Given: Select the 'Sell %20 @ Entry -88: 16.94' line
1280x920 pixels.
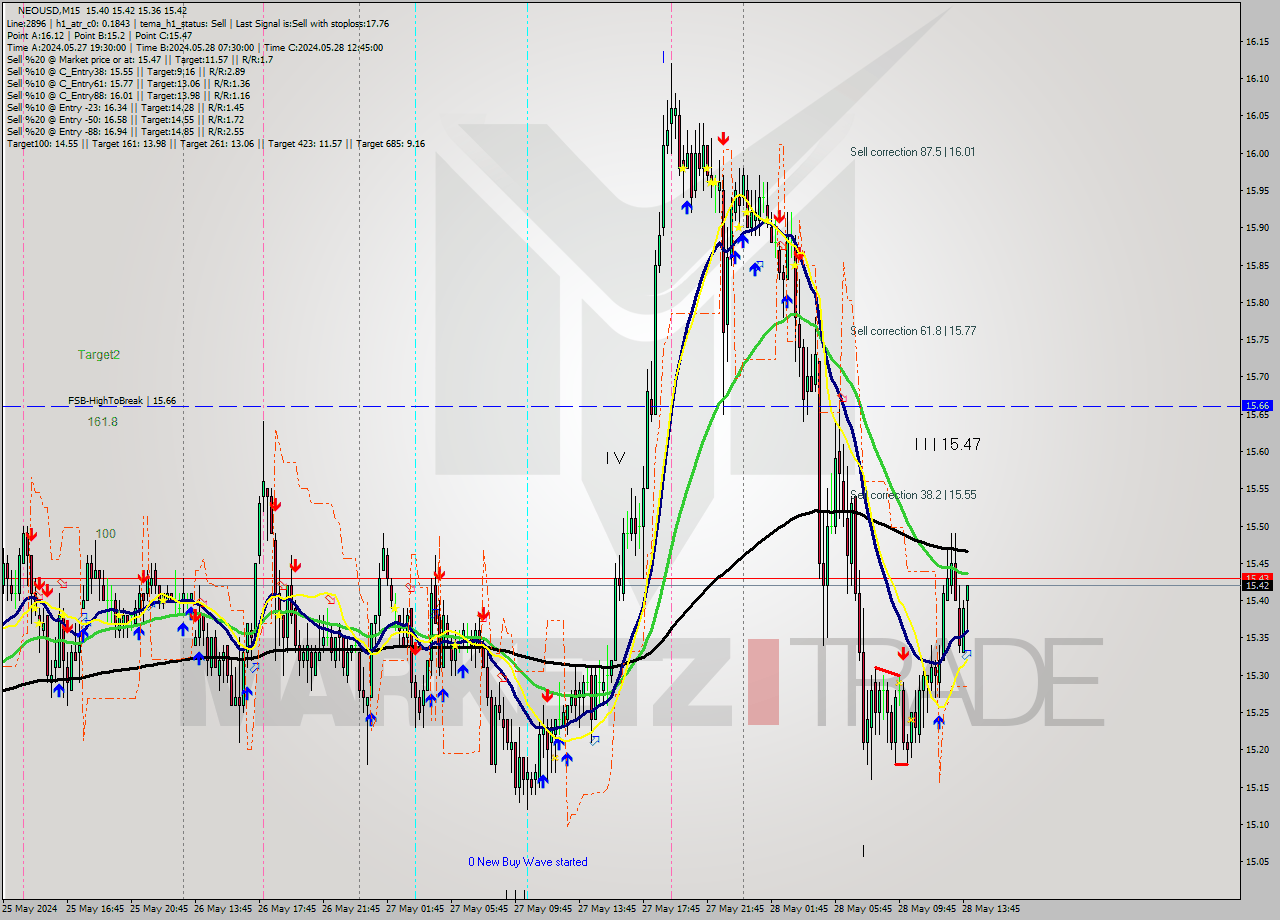Looking at the screenshot, I should click(125, 131).
